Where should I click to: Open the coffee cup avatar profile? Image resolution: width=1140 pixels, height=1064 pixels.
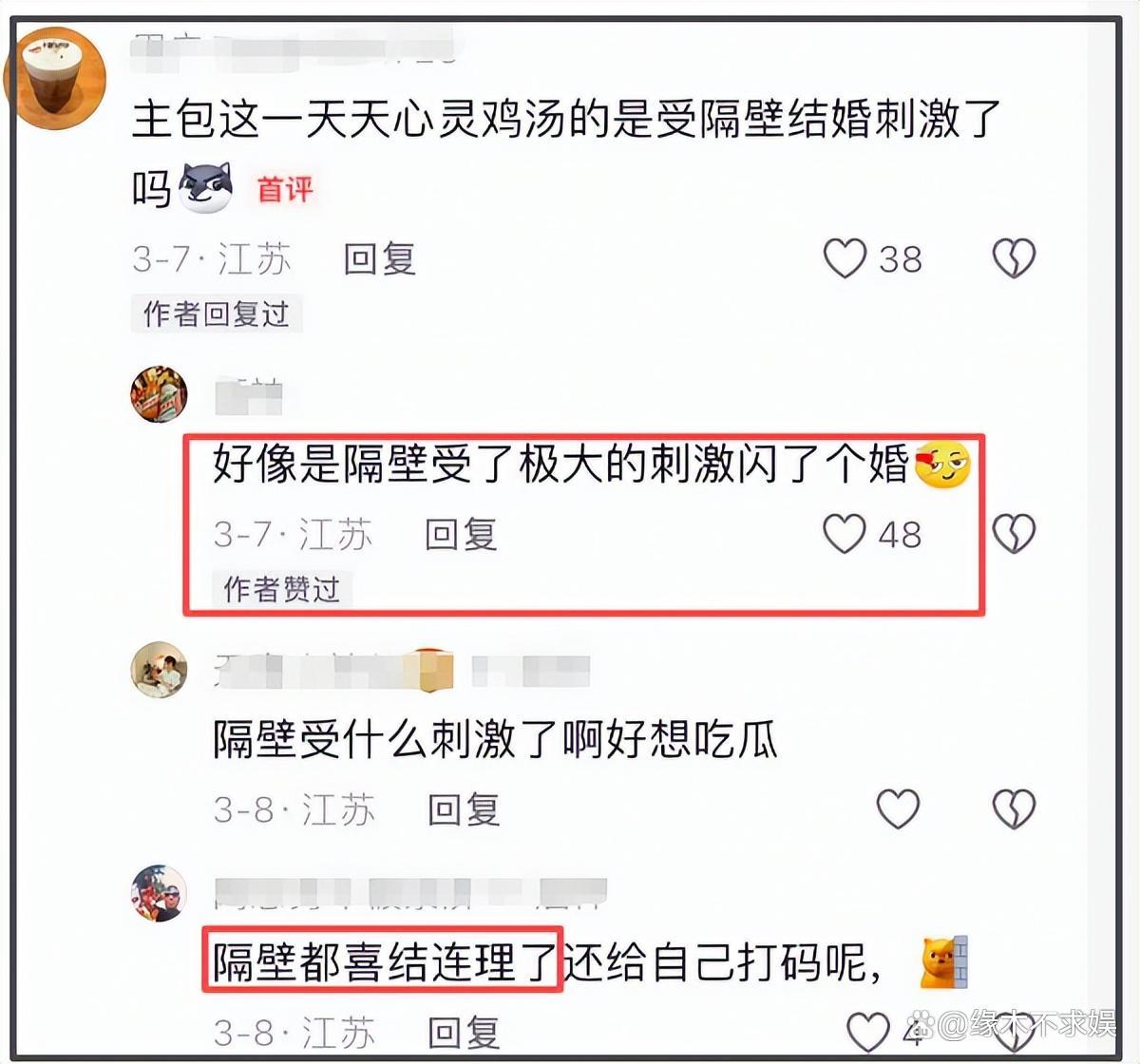(x=54, y=79)
